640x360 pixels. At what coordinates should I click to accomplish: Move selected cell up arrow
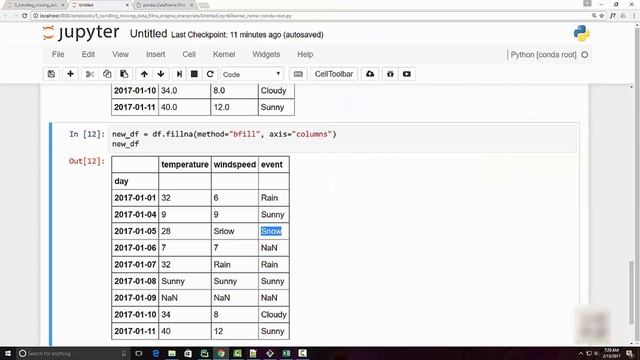tap(144, 74)
